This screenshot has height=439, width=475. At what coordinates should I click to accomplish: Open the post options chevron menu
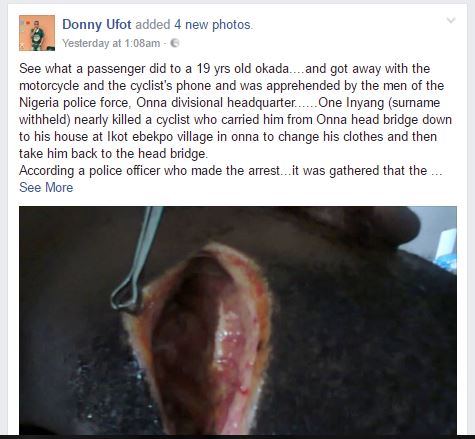451,21
